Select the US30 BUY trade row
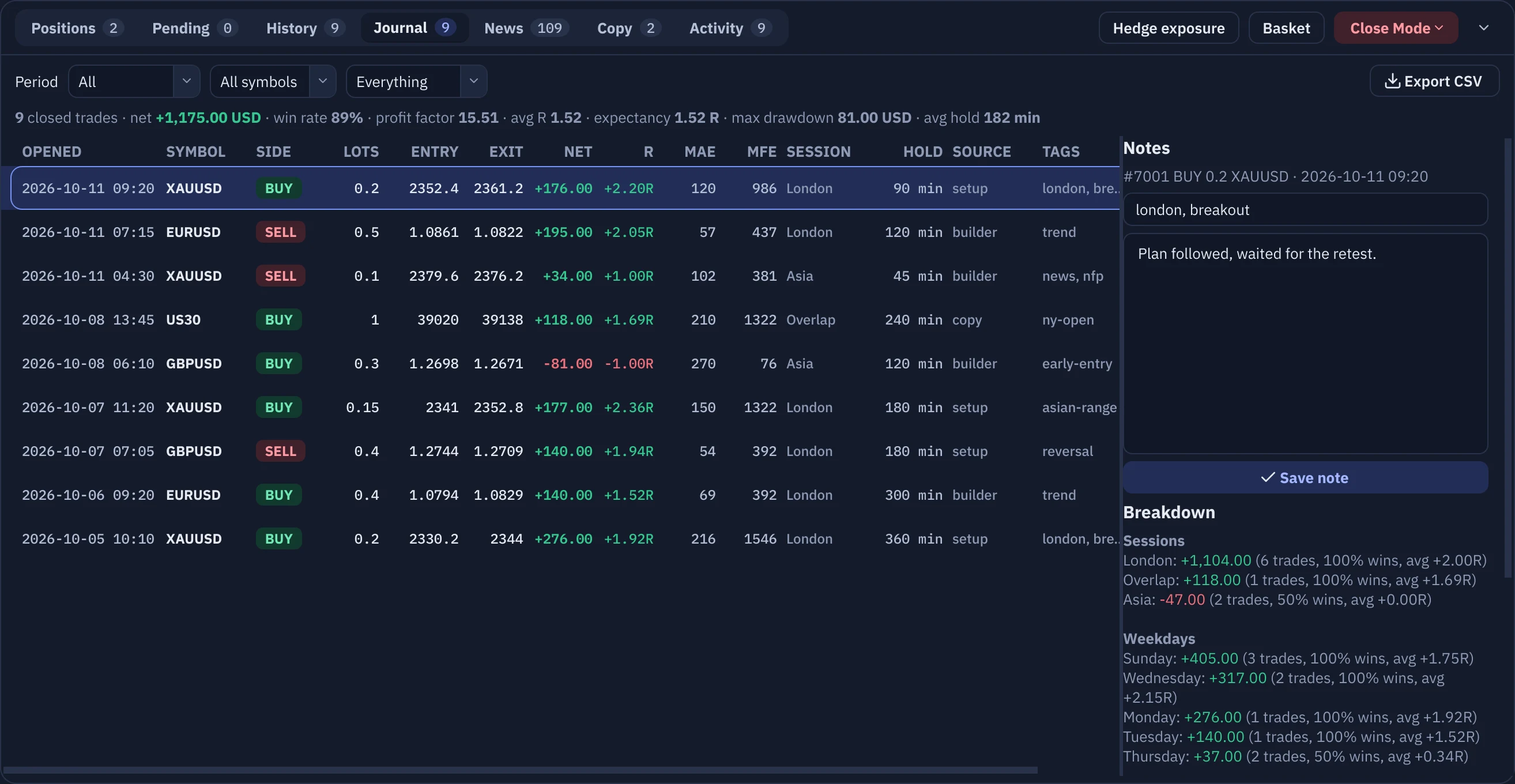Image resolution: width=1515 pixels, height=784 pixels. [560, 320]
